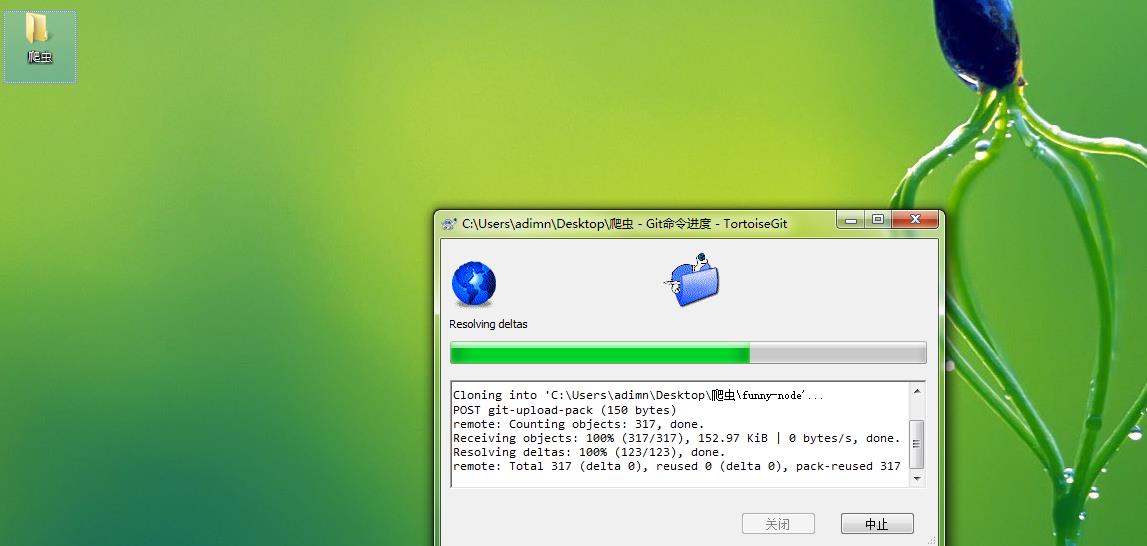Click the blue globe animation icon
This screenshot has width=1147, height=546.
click(x=473, y=285)
